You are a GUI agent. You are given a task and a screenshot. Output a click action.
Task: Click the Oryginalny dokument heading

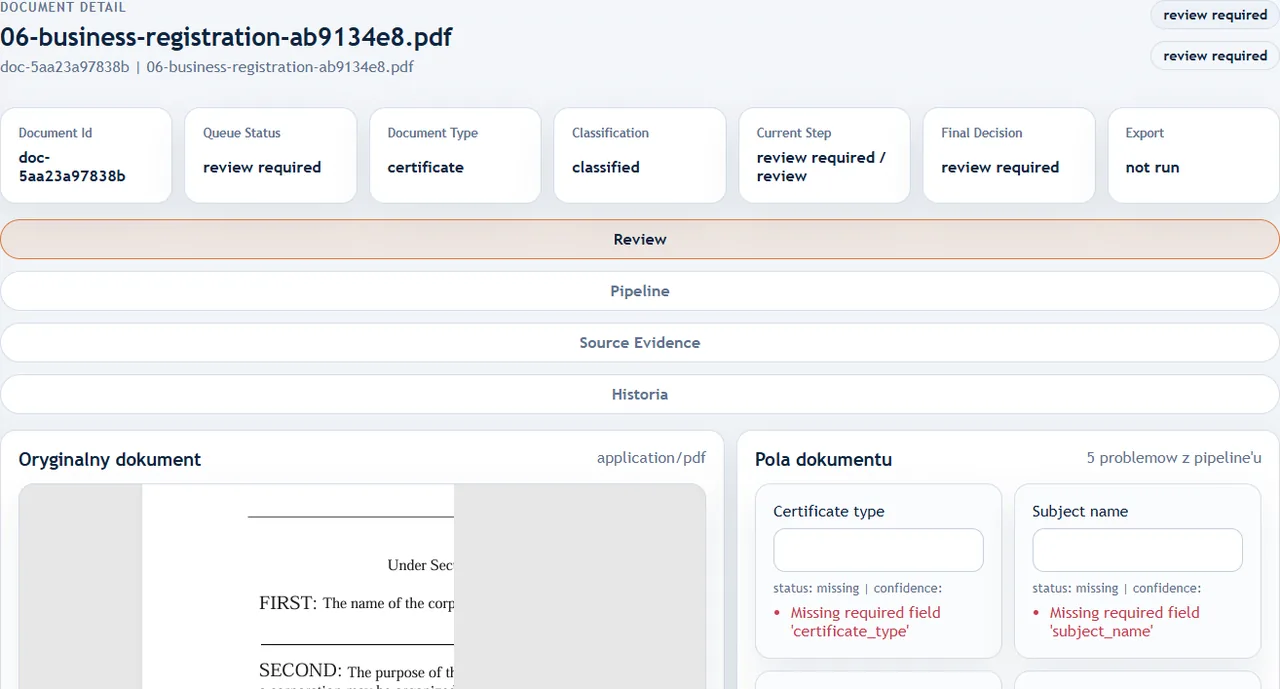pos(110,460)
